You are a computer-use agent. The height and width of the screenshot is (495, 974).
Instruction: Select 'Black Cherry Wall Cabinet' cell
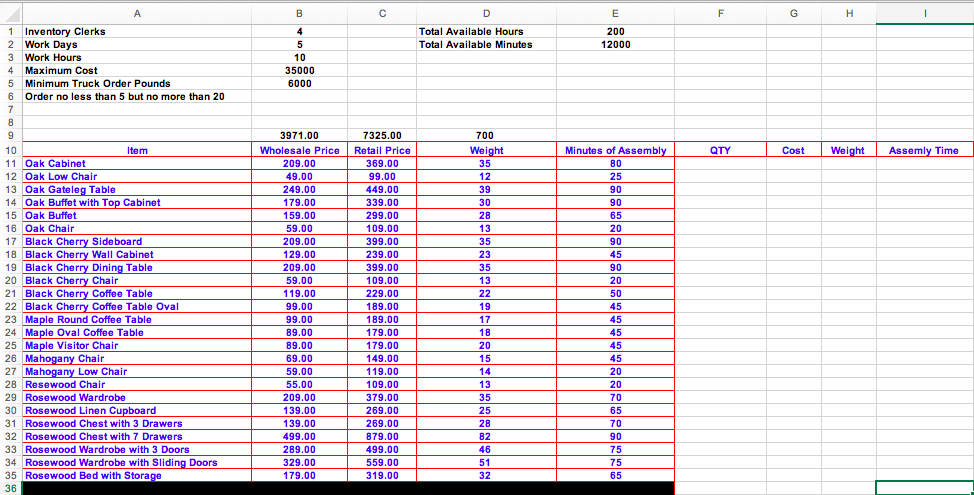[137, 255]
